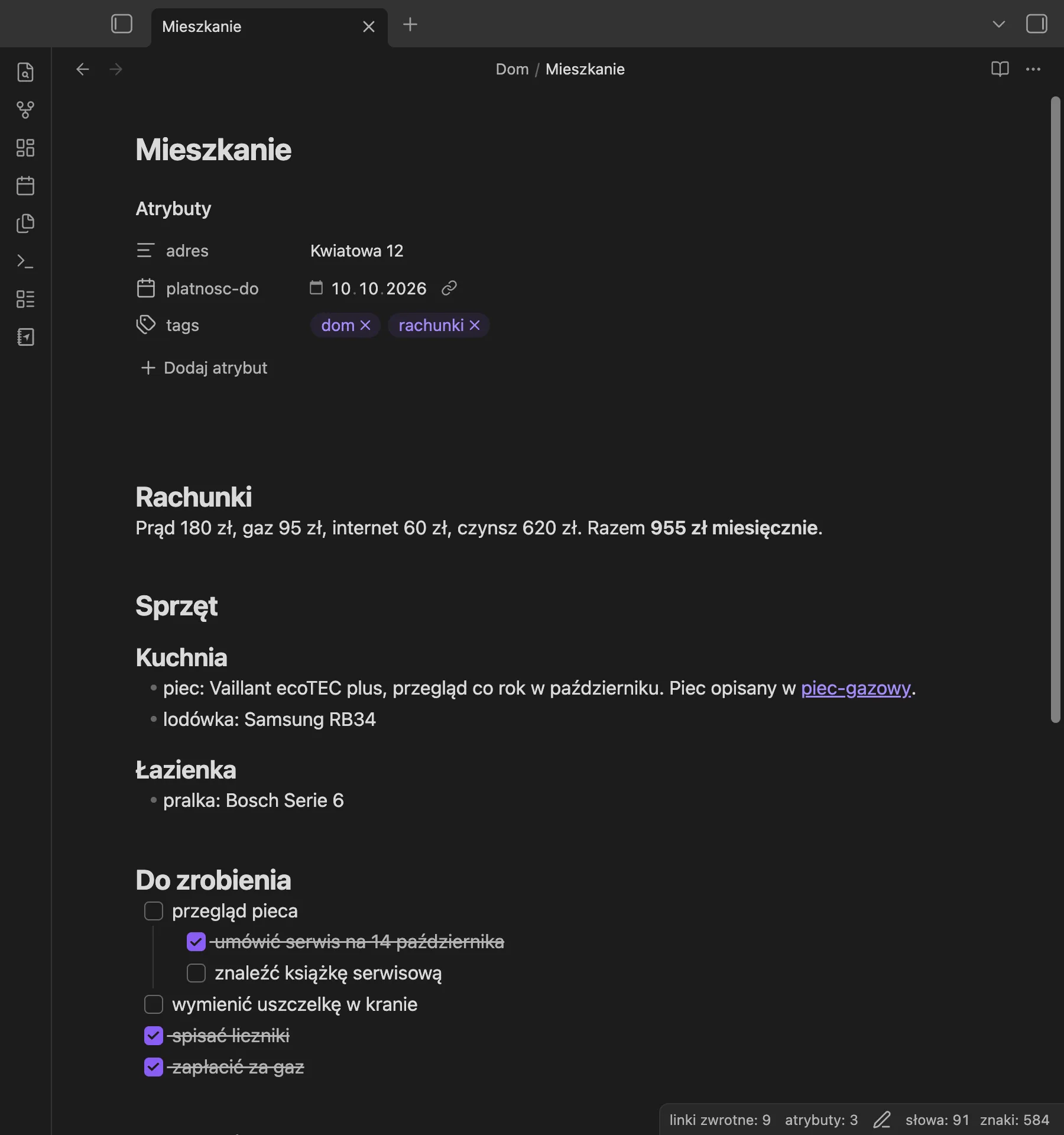Image resolution: width=1064 pixels, height=1135 pixels.
Task: Follow the piec-gazowy link
Action: (856, 688)
